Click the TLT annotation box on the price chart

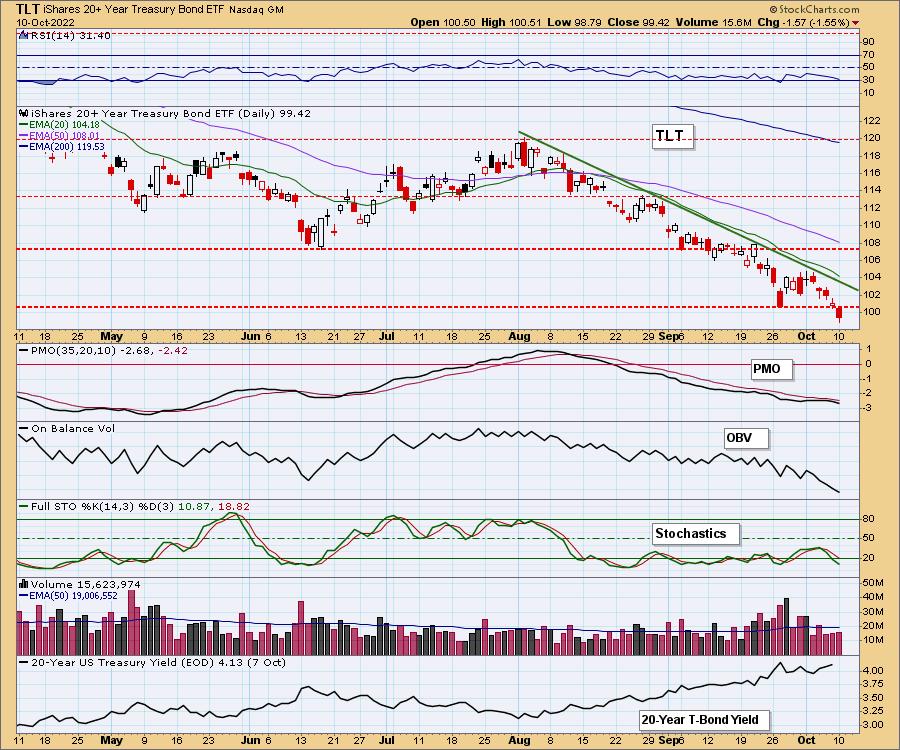(x=672, y=136)
